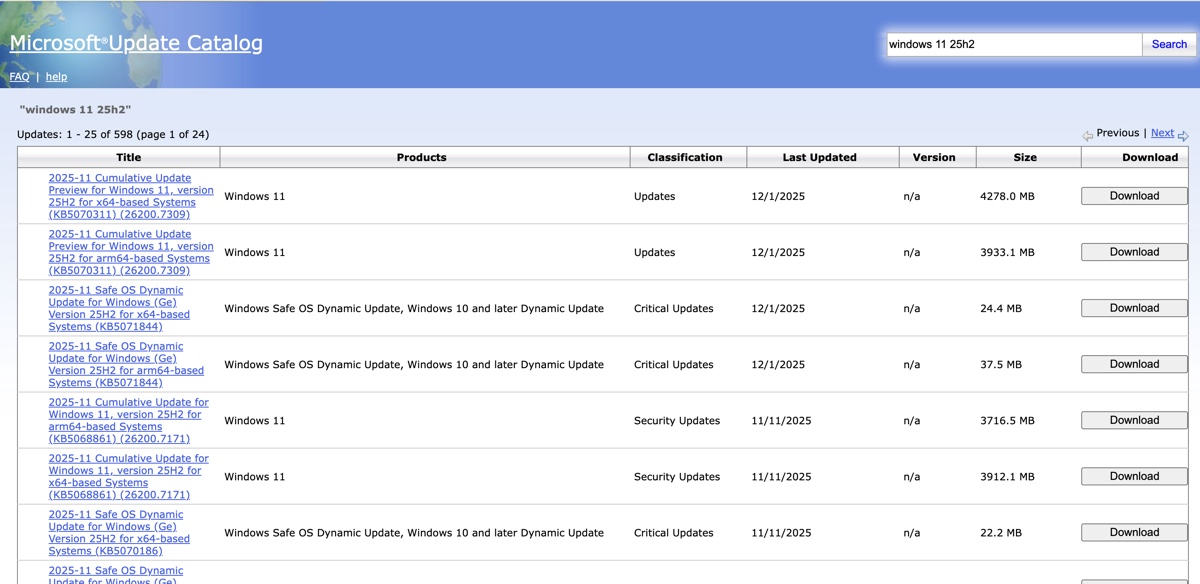1200x584 pixels.
Task: Sort results by the Last Updated column
Action: coord(822,157)
